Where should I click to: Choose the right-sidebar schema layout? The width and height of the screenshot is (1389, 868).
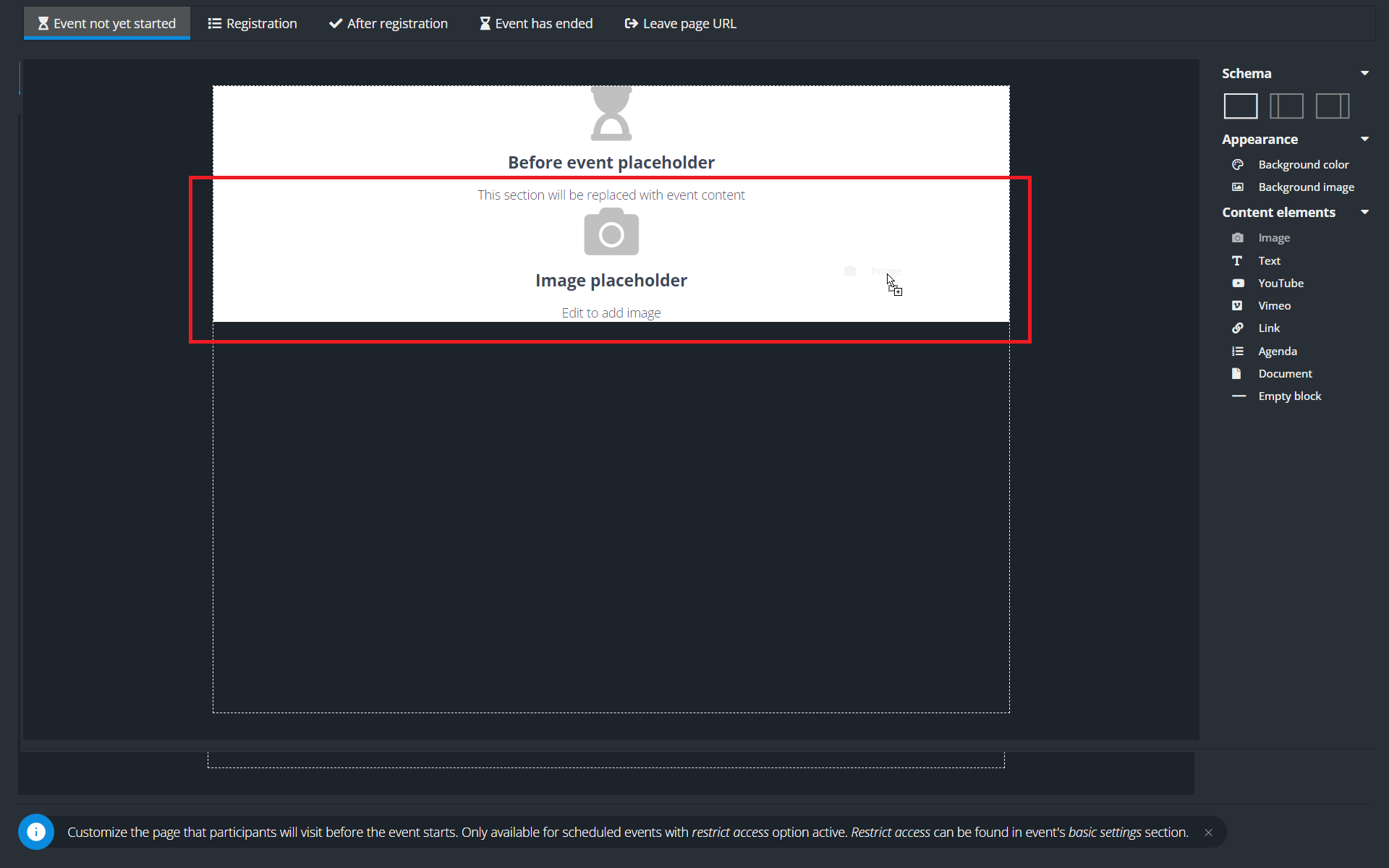(1332, 106)
